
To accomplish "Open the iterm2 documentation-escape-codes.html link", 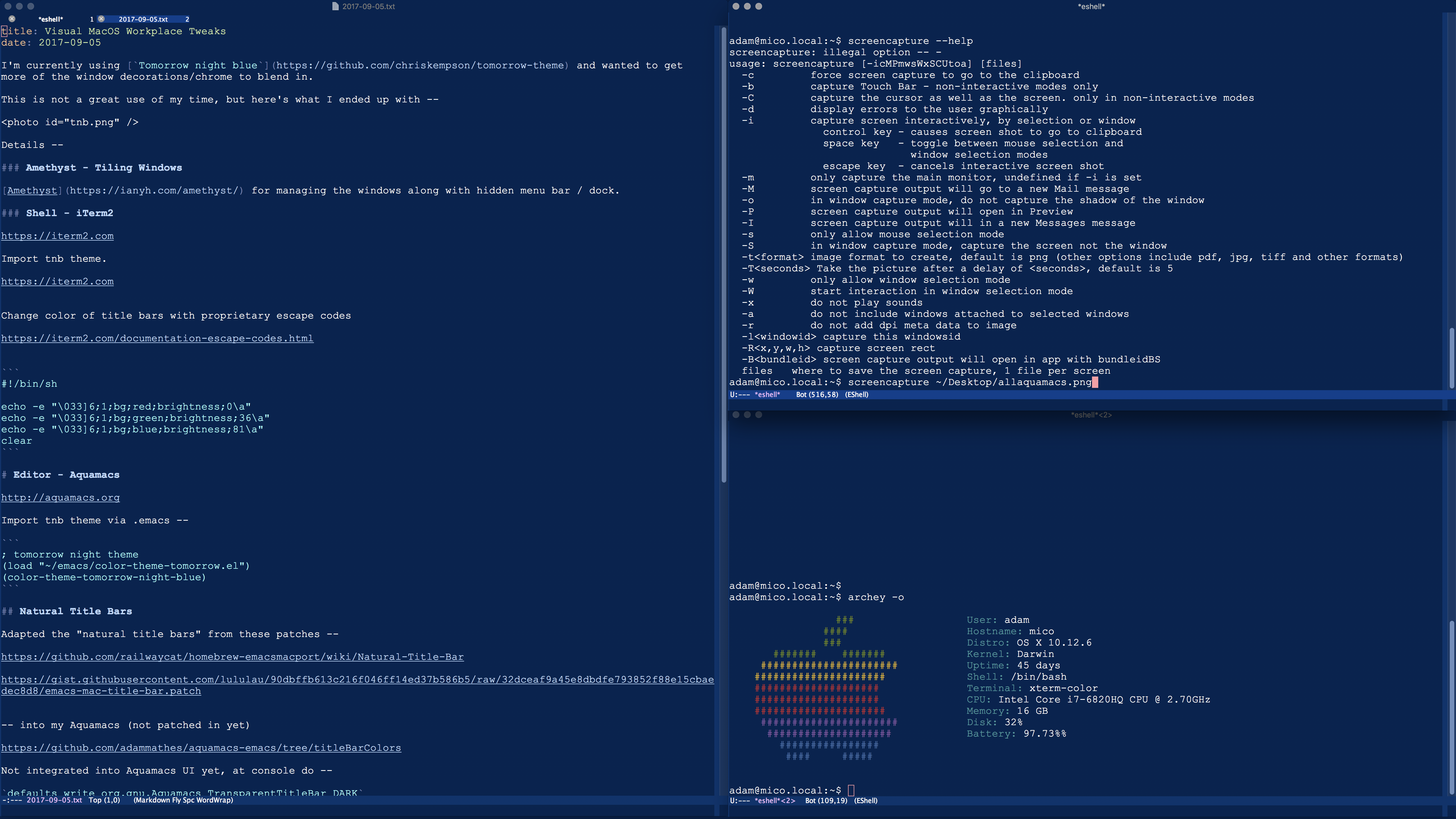I will (x=157, y=339).
